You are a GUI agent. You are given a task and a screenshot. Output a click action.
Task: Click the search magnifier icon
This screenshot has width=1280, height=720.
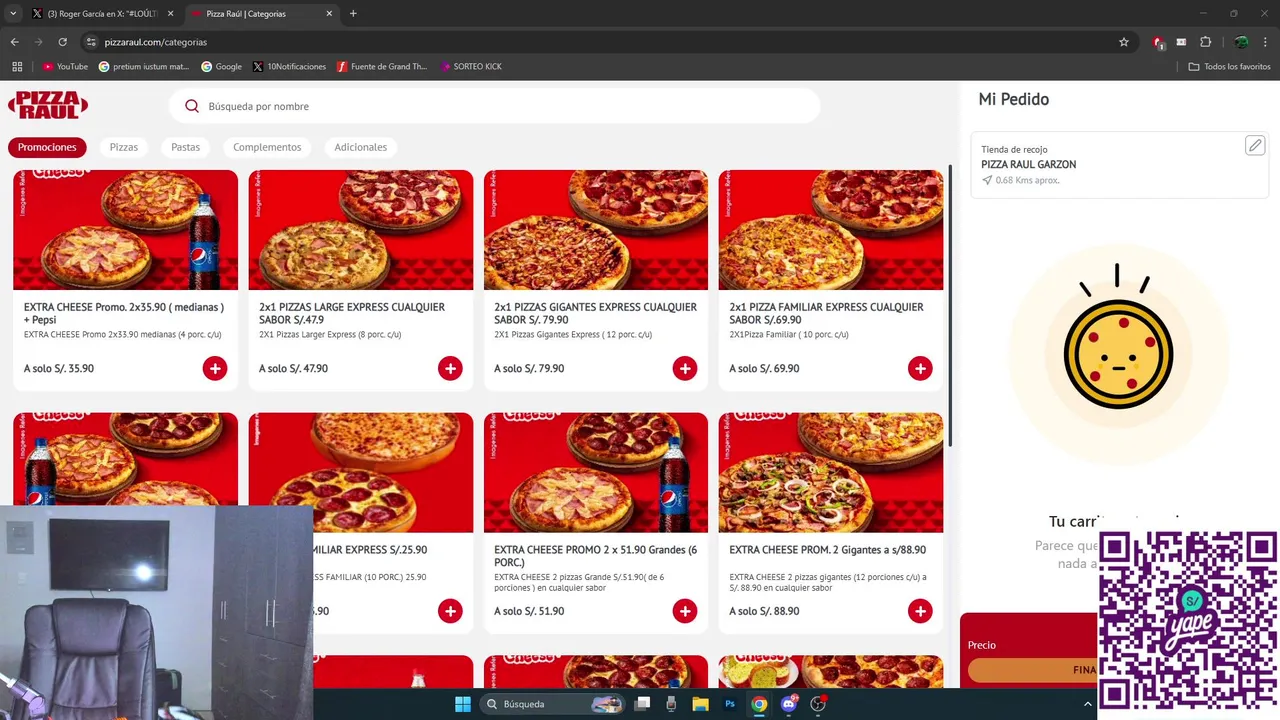pos(192,106)
